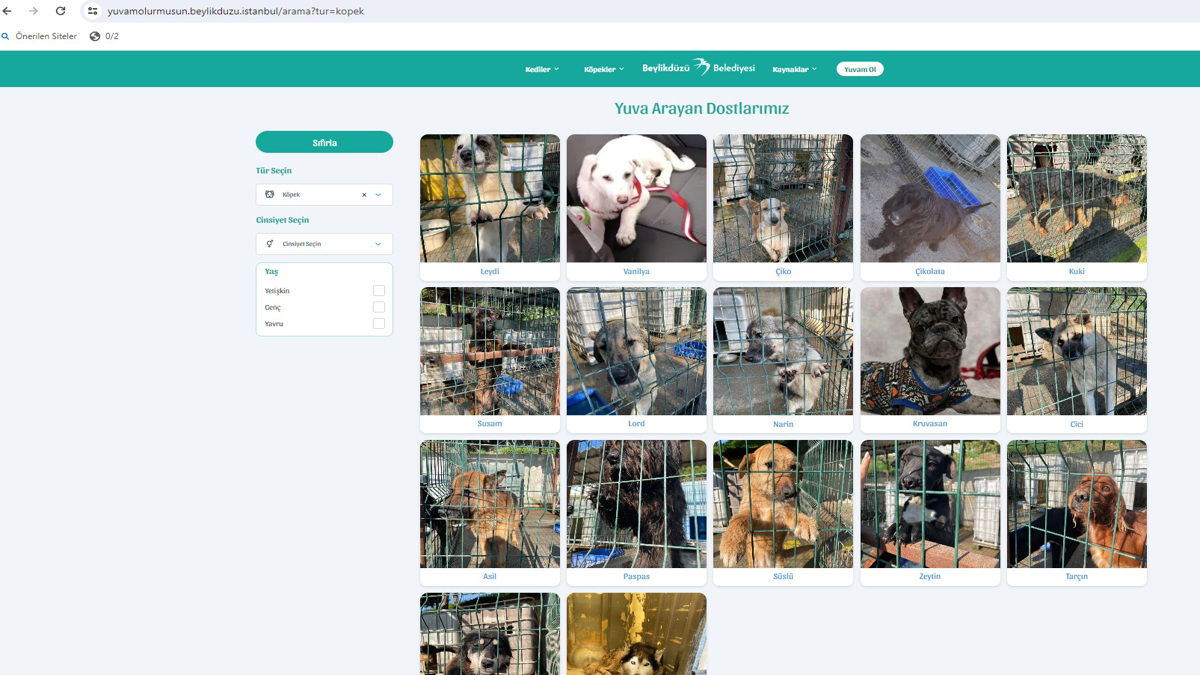Click the Beylikdüzü Belediyesi bird logo
The width and height of the screenshot is (1200, 675).
pyautogui.click(x=701, y=67)
